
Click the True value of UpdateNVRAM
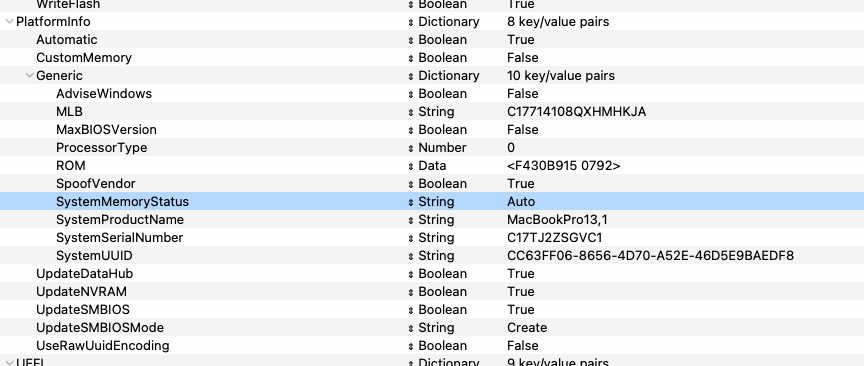pyautogui.click(x=521, y=292)
